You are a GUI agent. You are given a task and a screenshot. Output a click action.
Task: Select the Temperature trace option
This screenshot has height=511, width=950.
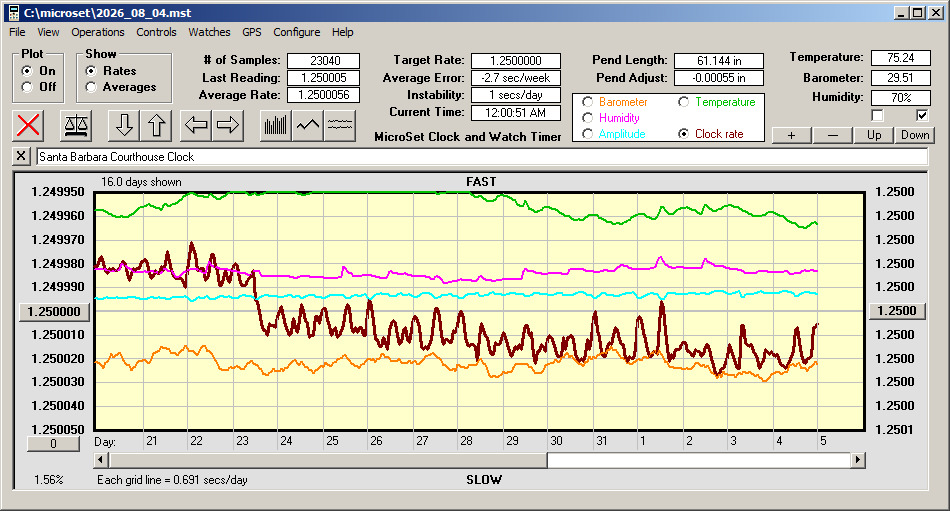683,102
